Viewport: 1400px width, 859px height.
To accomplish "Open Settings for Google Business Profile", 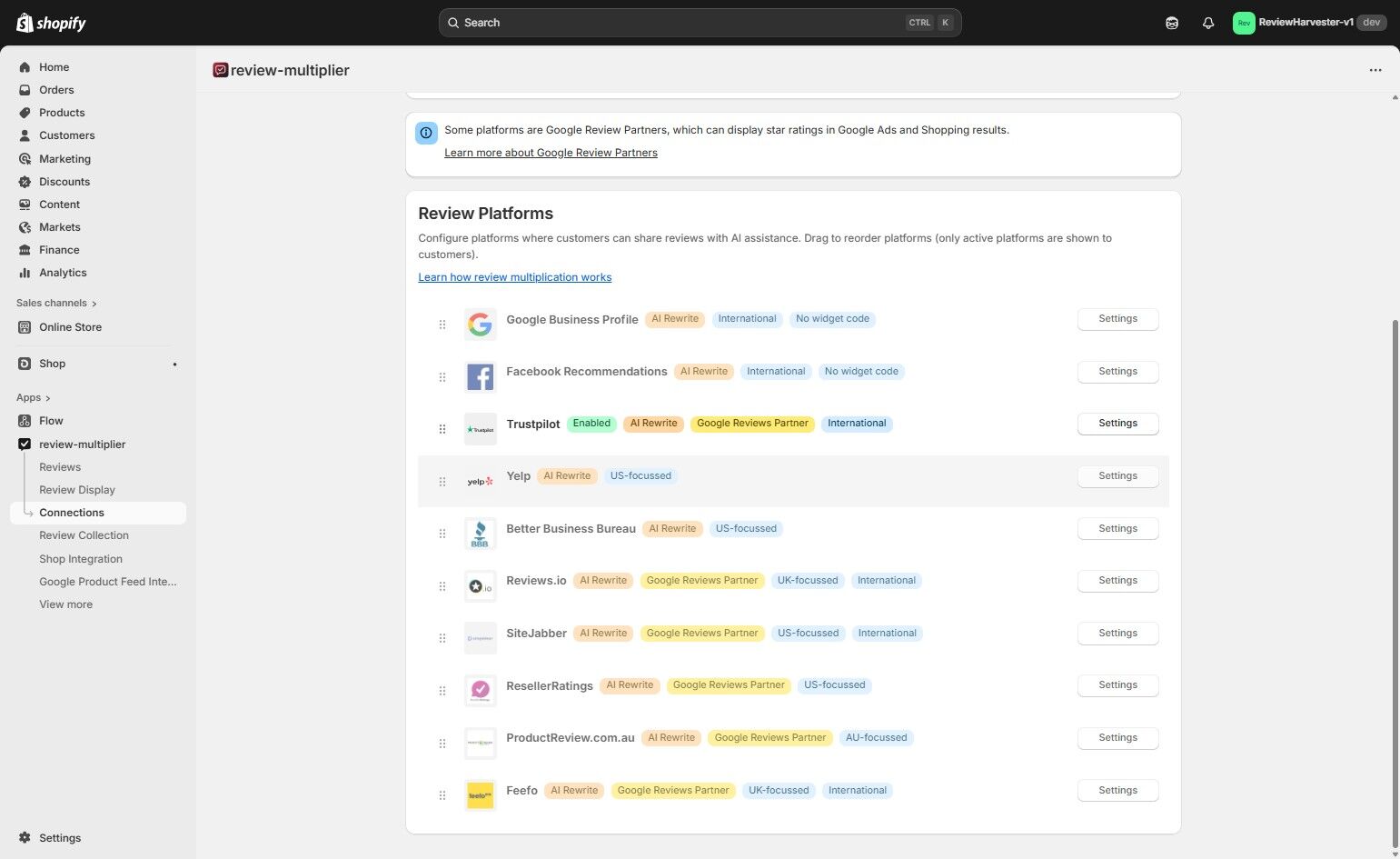I will pos(1117,319).
